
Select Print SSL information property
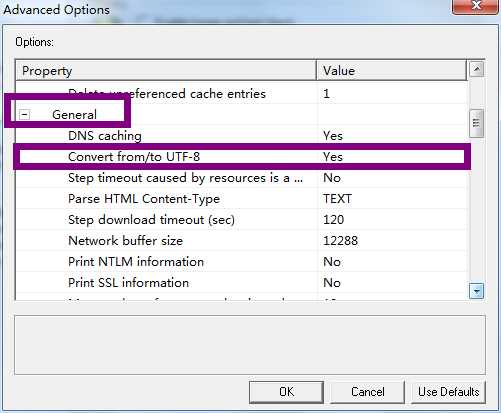[x=128, y=283]
